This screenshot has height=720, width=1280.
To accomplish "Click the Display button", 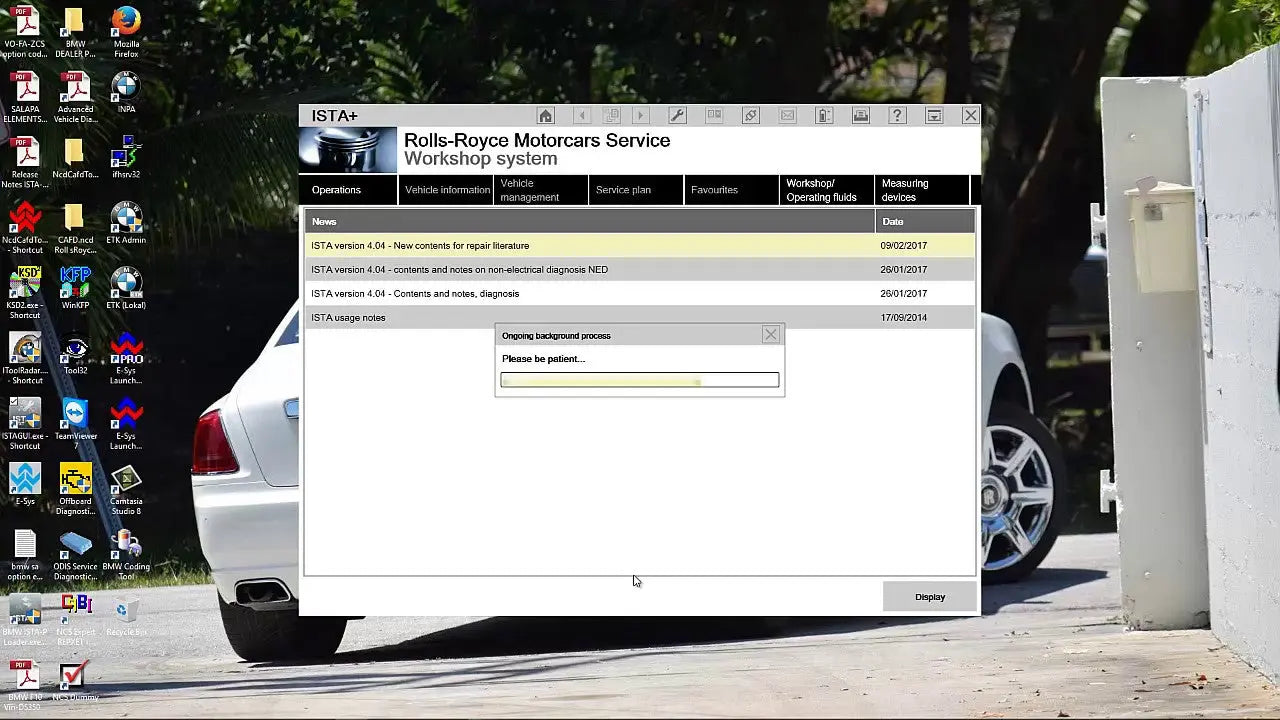I will coord(929,596).
